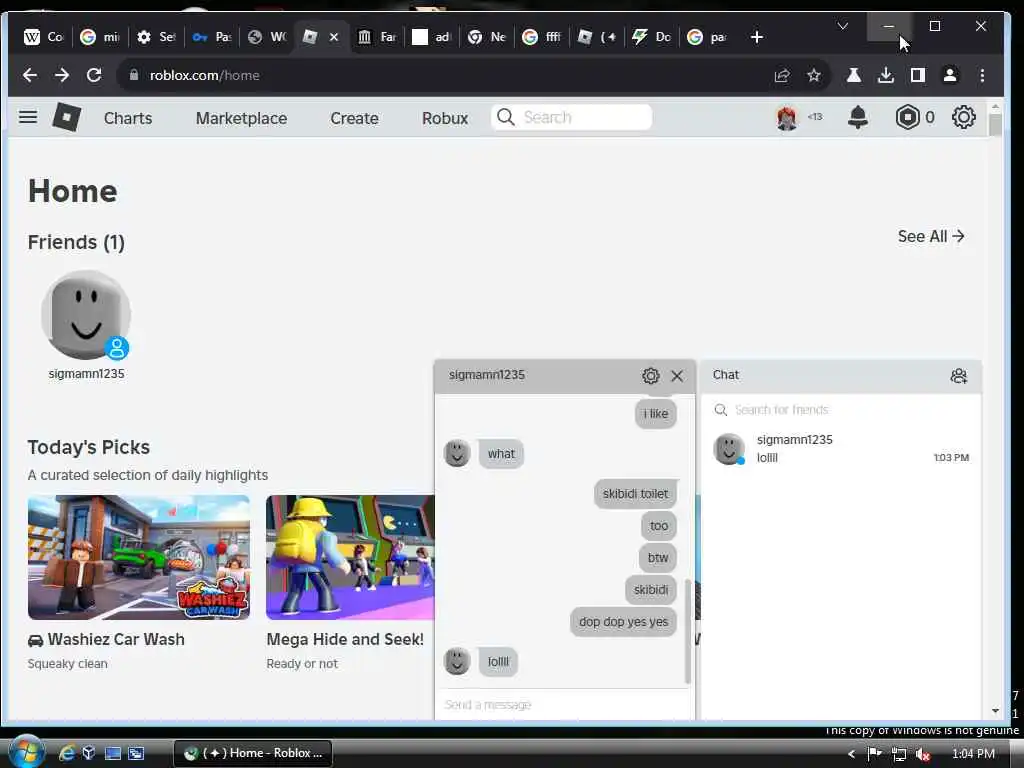Switch to the 'ffff' Google tab
The image size is (1024, 768).
542,37
